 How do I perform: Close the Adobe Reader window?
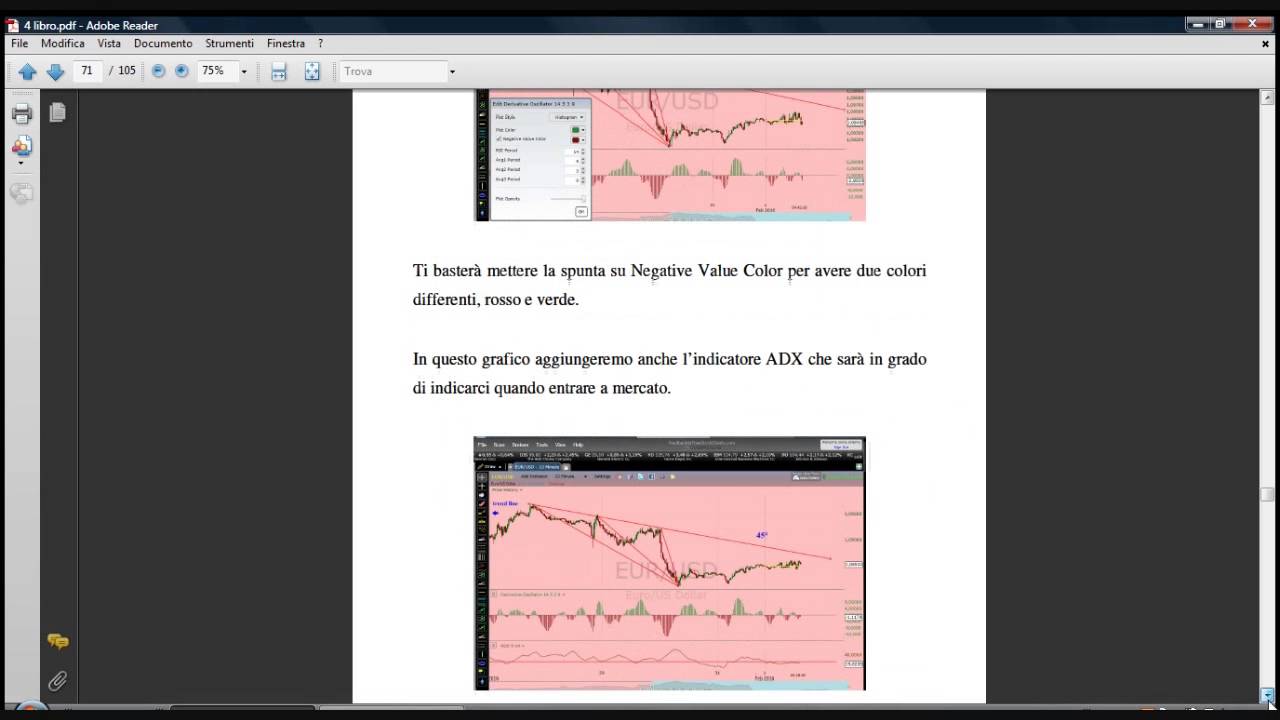tap(1252, 24)
